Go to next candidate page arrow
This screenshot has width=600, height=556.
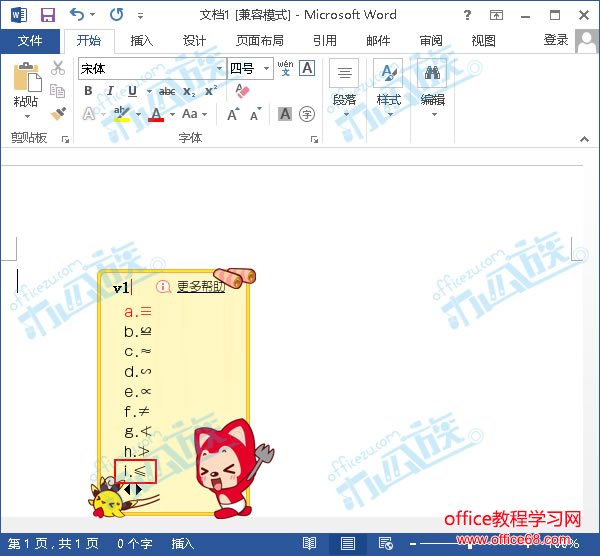(139, 489)
